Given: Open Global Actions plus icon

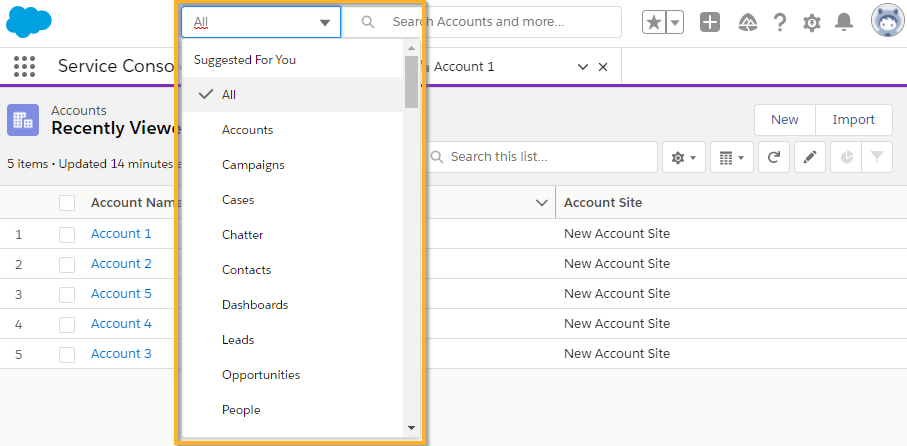Looking at the screenshot, I should (710, 22).
